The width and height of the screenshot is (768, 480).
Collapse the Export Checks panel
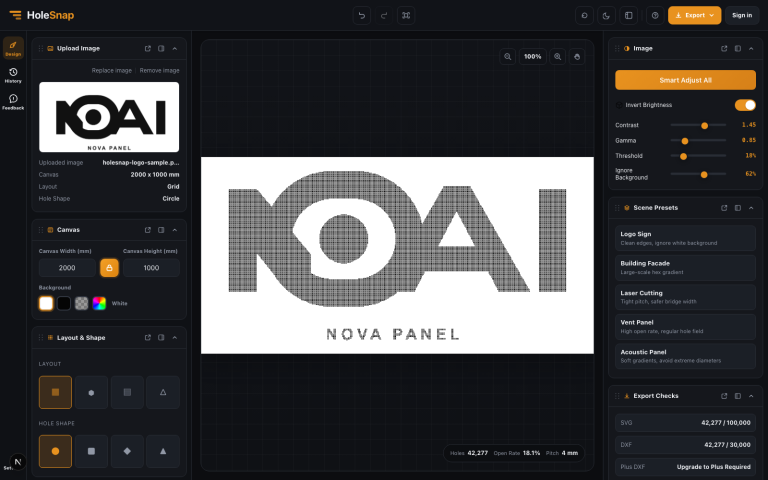point(751,396)
